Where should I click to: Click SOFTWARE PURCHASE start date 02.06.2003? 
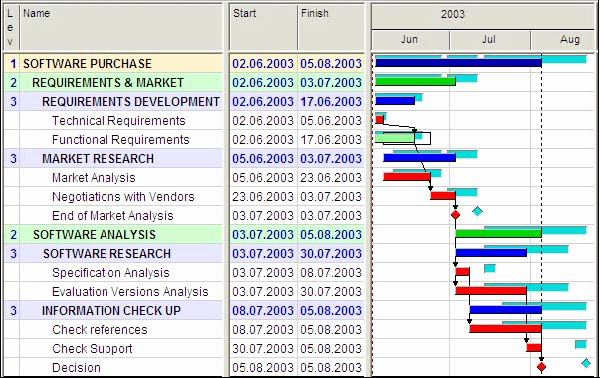[263, 64]
